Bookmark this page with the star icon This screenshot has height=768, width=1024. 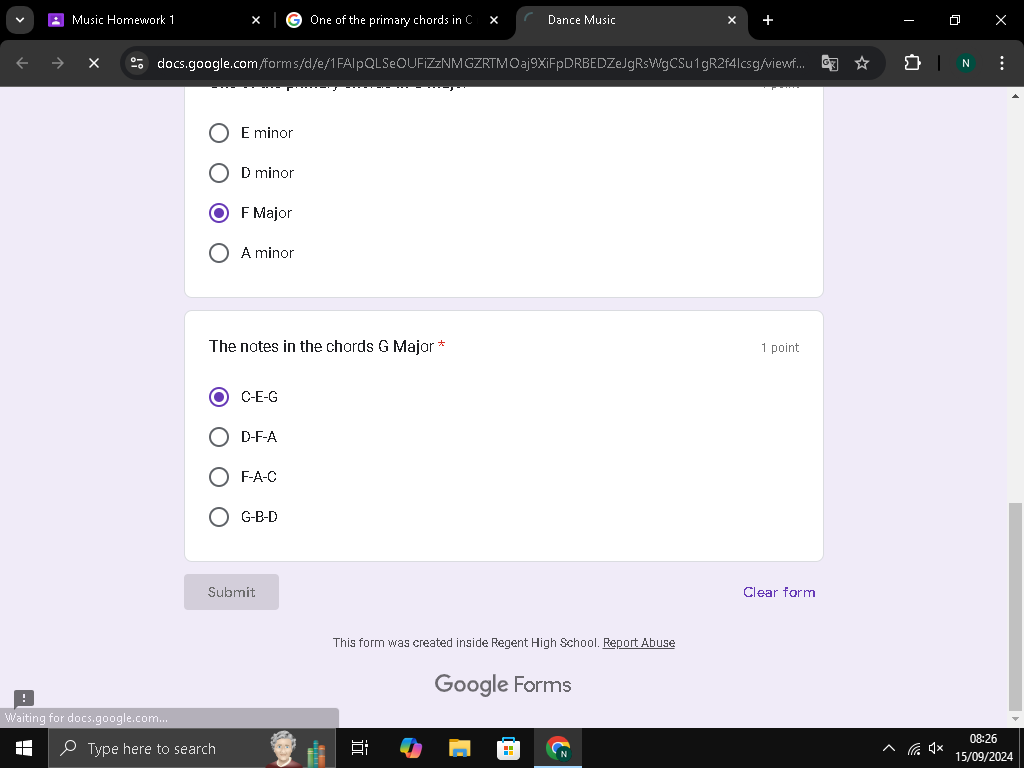862,63
